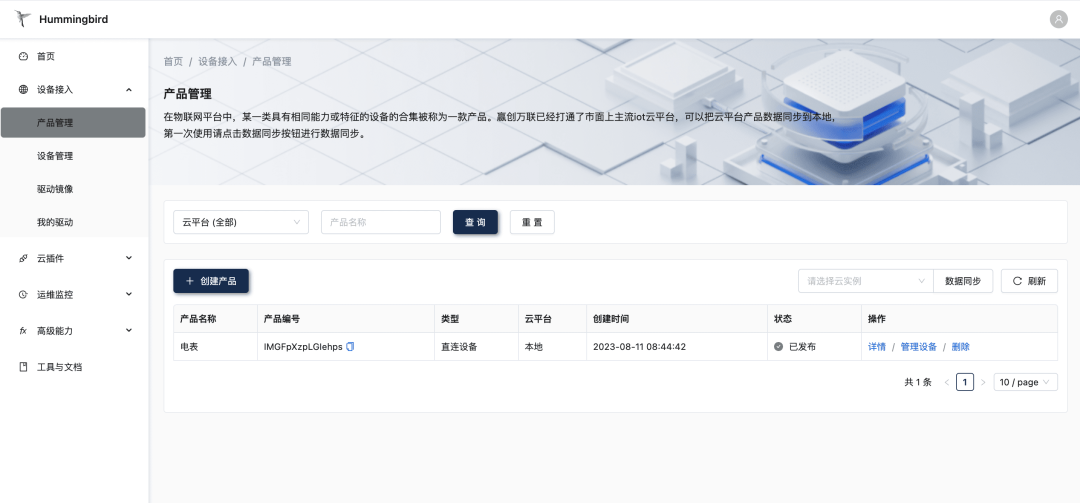Open 驱动镜像 in the sidebar
The height and width of the screenshot is (503, 1080).
point(55,189)
